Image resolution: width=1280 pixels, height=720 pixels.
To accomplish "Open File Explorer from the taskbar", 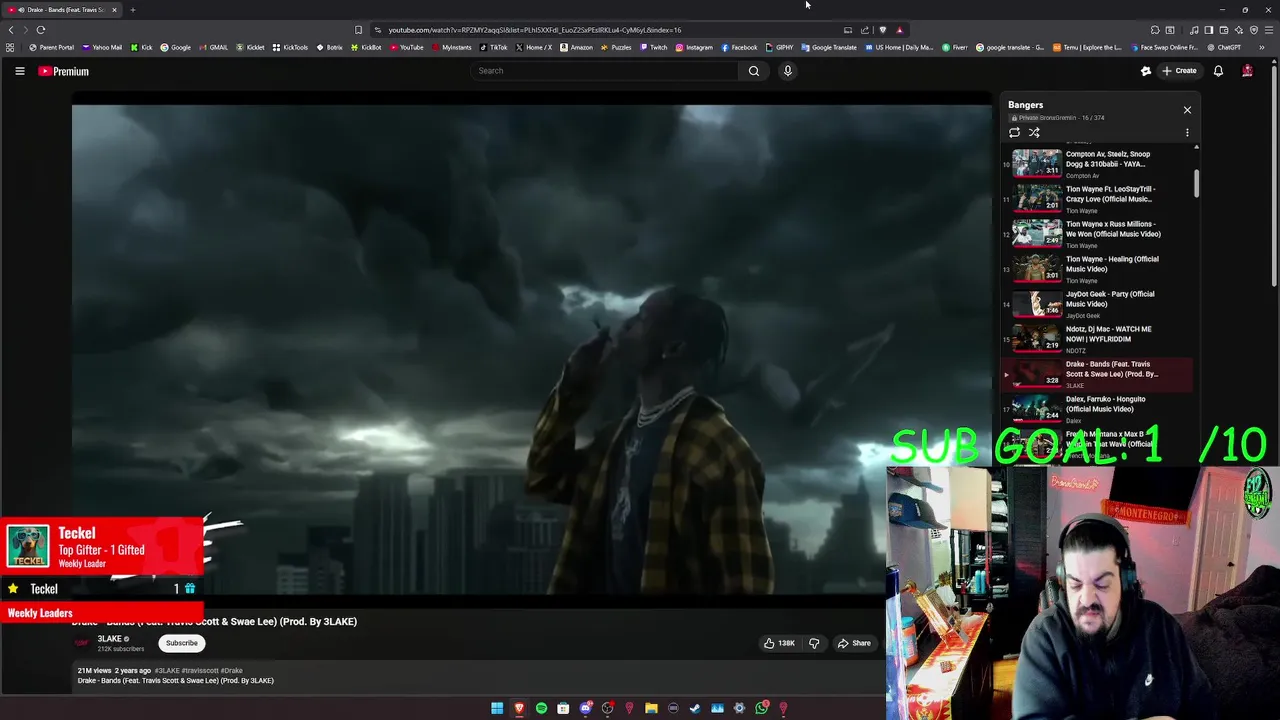I will pyautogui.click(x=651, y=708).
